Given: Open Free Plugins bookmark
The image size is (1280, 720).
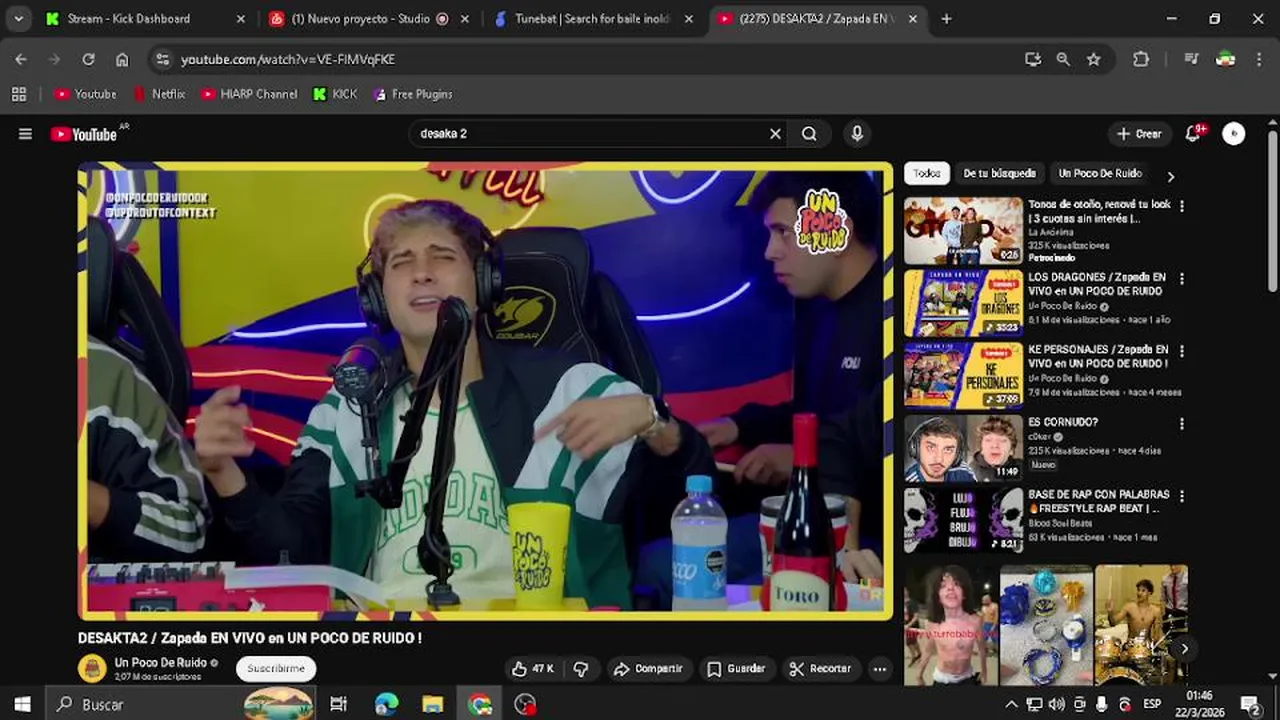Looking at the screenshot, I should [x=412, y=94].
